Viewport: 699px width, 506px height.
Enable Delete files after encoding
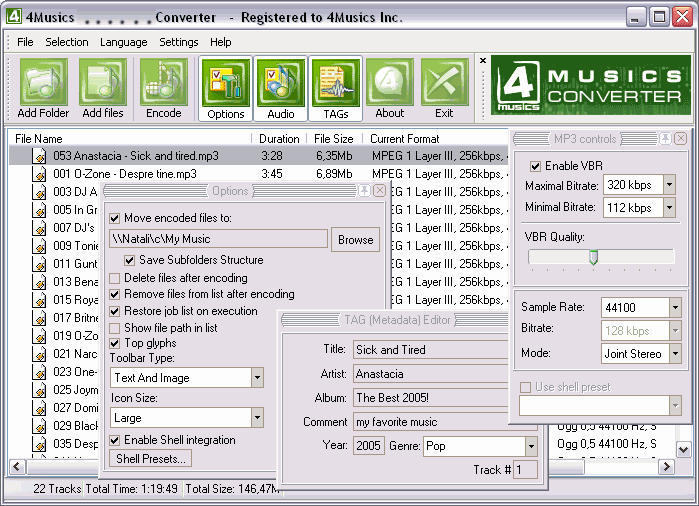click(115, 278)
